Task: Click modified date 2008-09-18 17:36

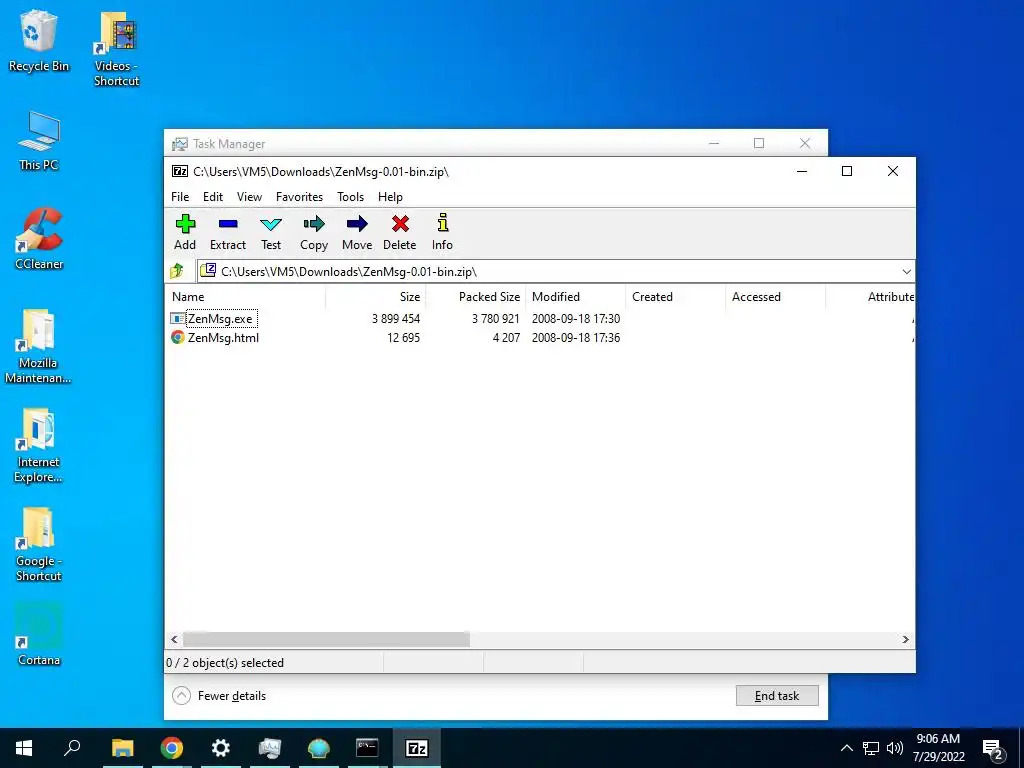Action: [576, 338]
